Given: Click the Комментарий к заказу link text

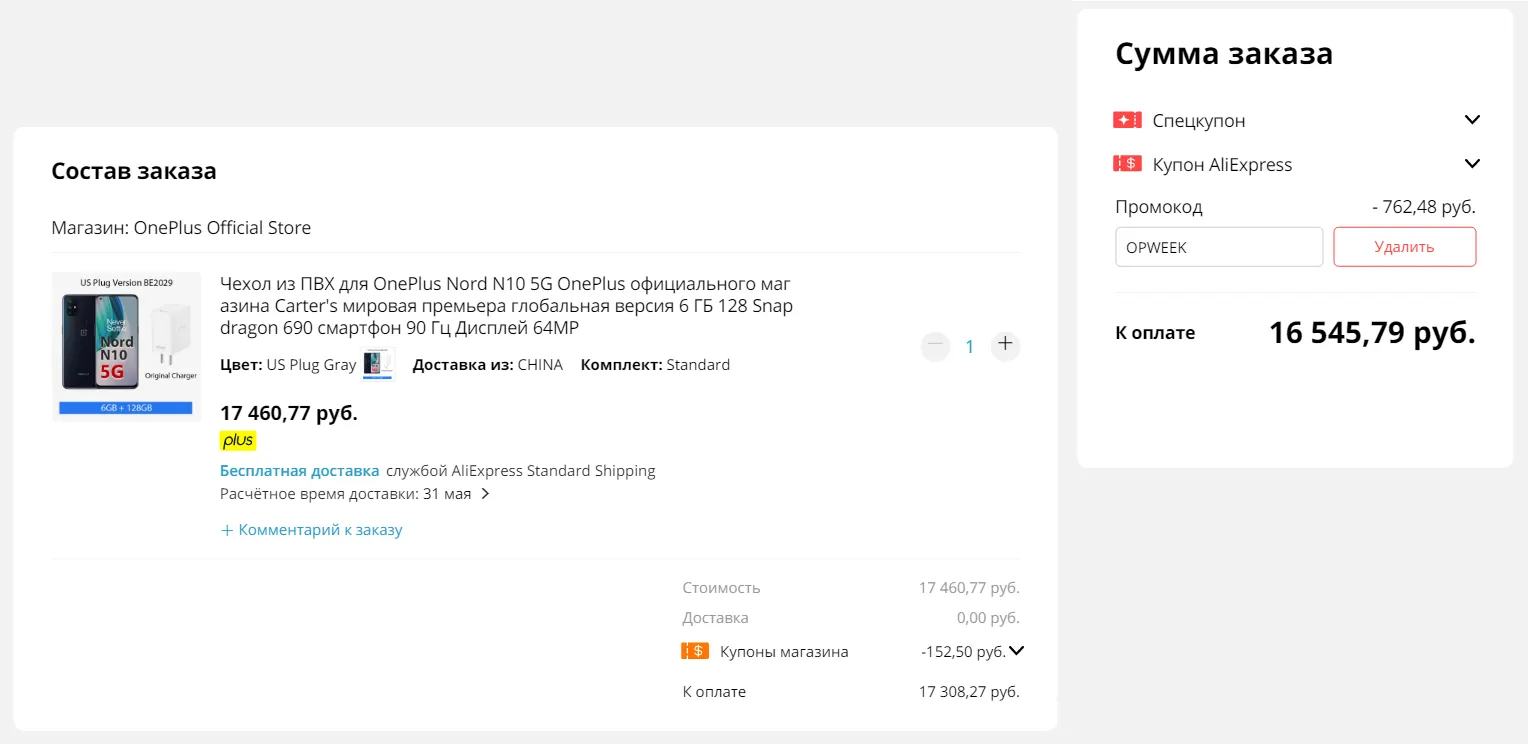Looking at the screenshot, I should pyautogui.click(x=320, y=530).
